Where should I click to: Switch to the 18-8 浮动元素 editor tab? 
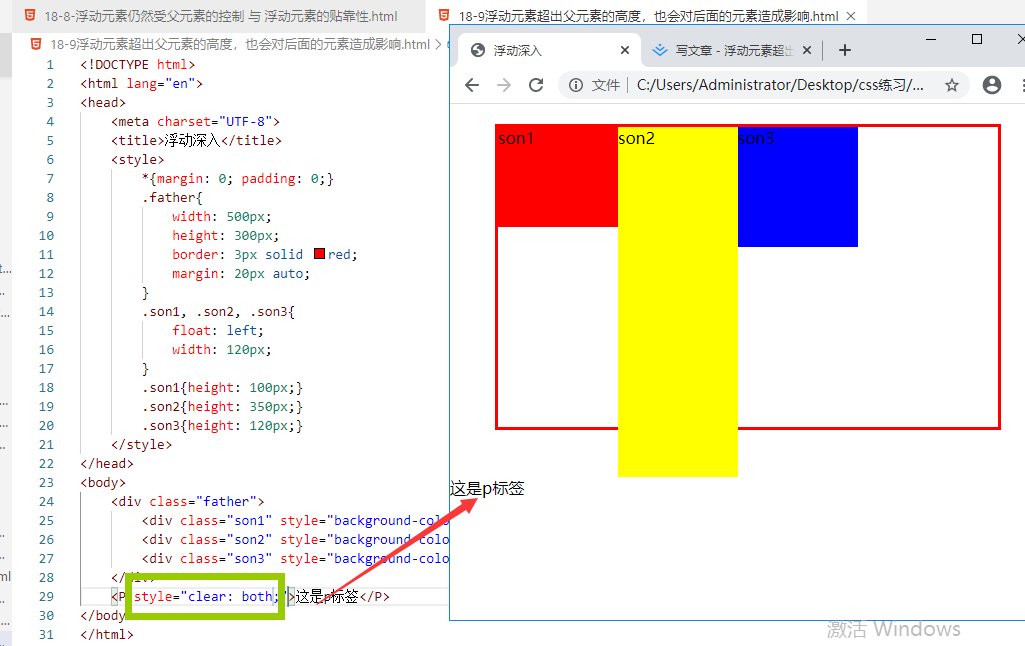(x=219, y=16)
